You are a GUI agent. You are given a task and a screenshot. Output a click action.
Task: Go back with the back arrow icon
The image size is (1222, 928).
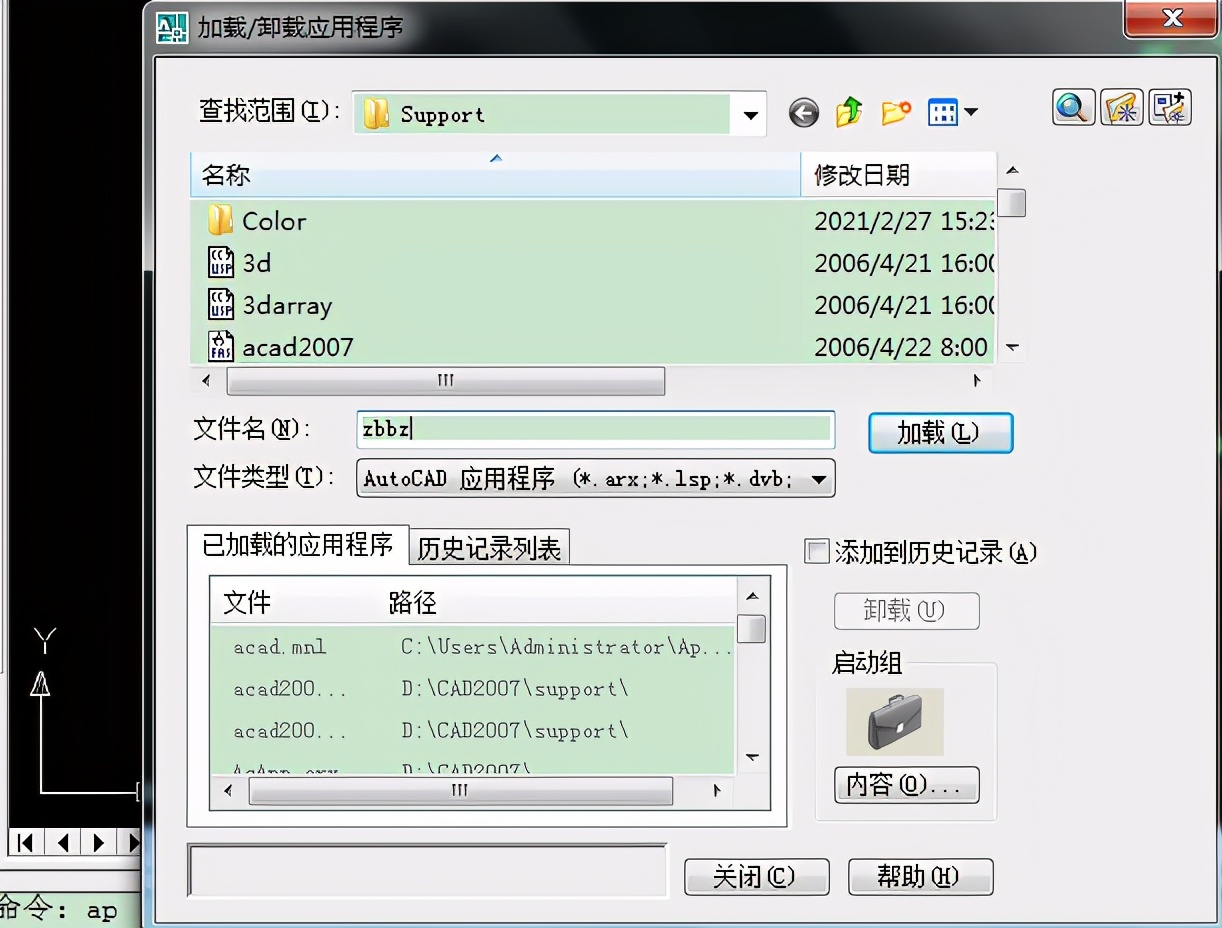point(803,112)
